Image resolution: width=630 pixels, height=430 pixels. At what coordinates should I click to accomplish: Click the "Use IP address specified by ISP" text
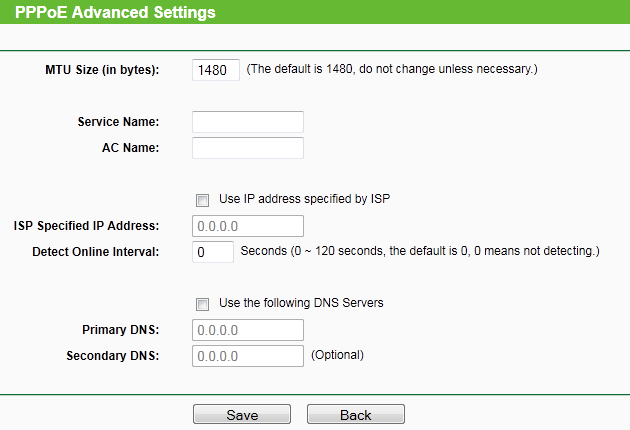point(304,199)
